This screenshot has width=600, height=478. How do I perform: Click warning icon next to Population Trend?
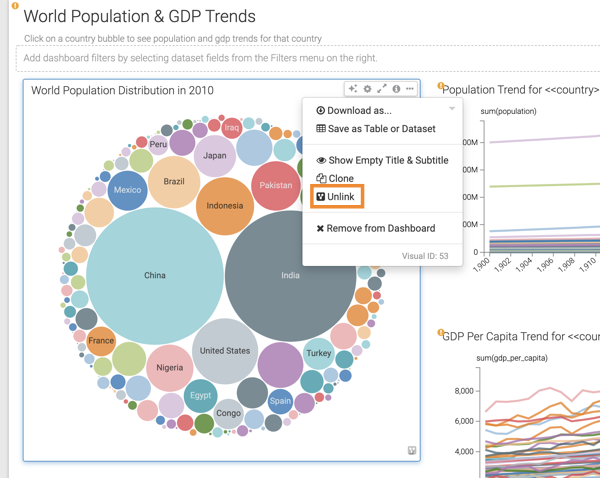point(440,87)
